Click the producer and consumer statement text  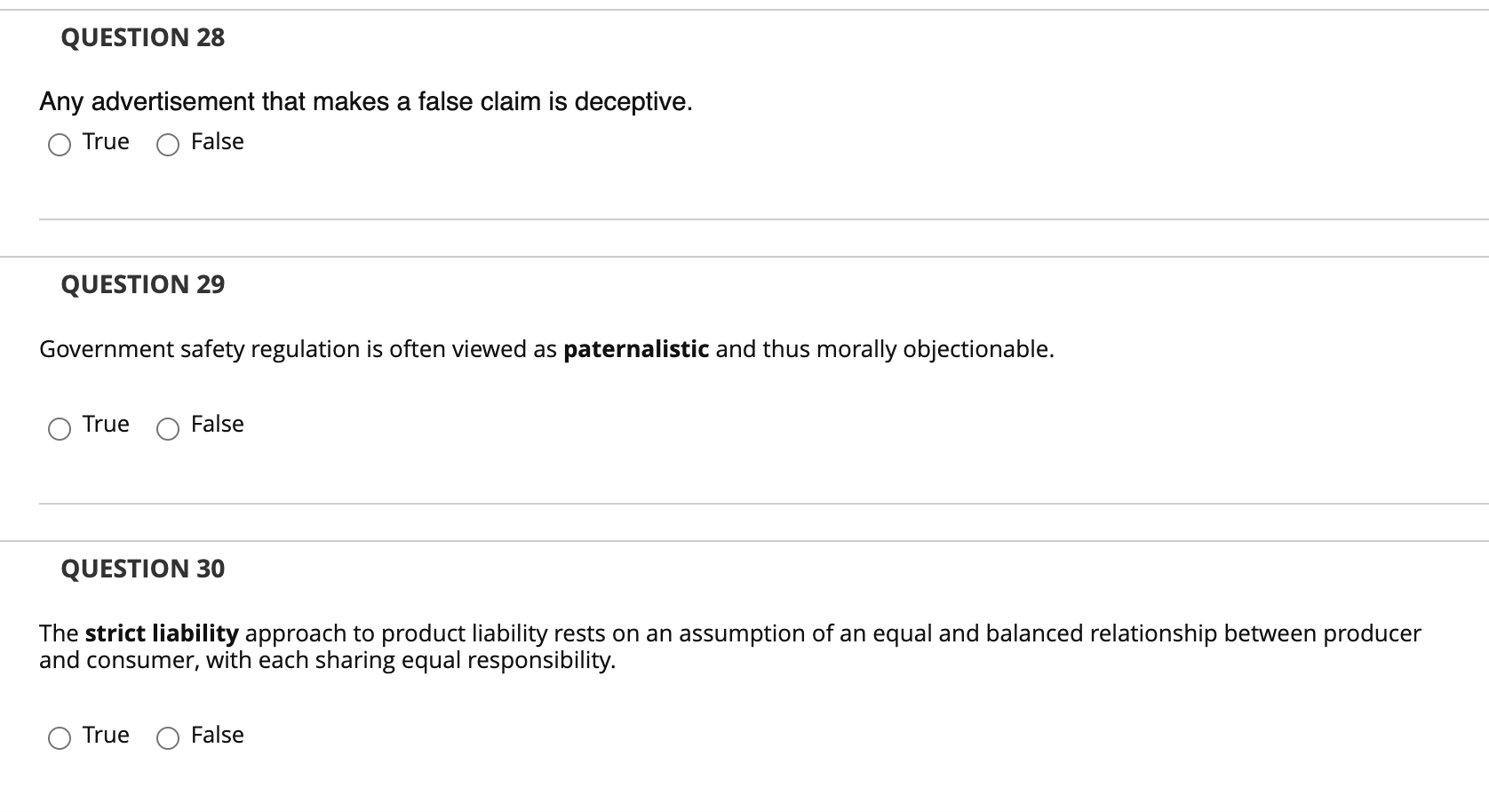(x=730, y=647)
